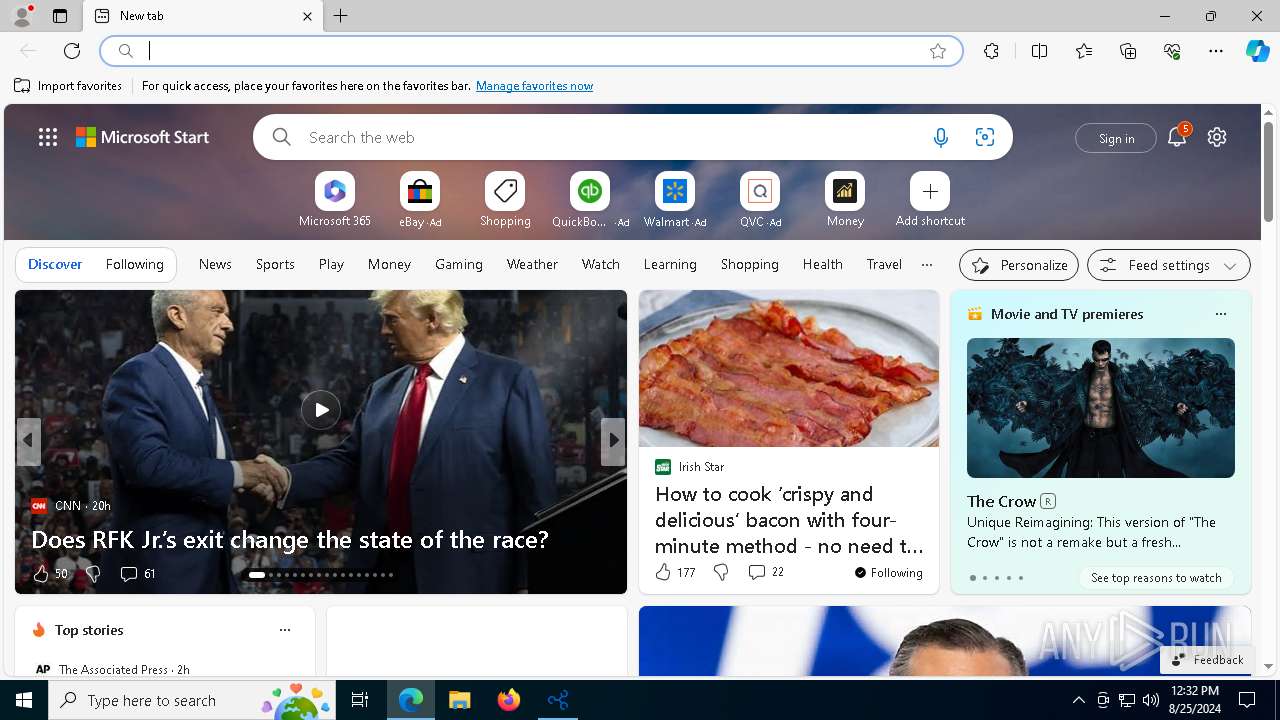Start voice search with microphone icon

(x=940, y=138)
